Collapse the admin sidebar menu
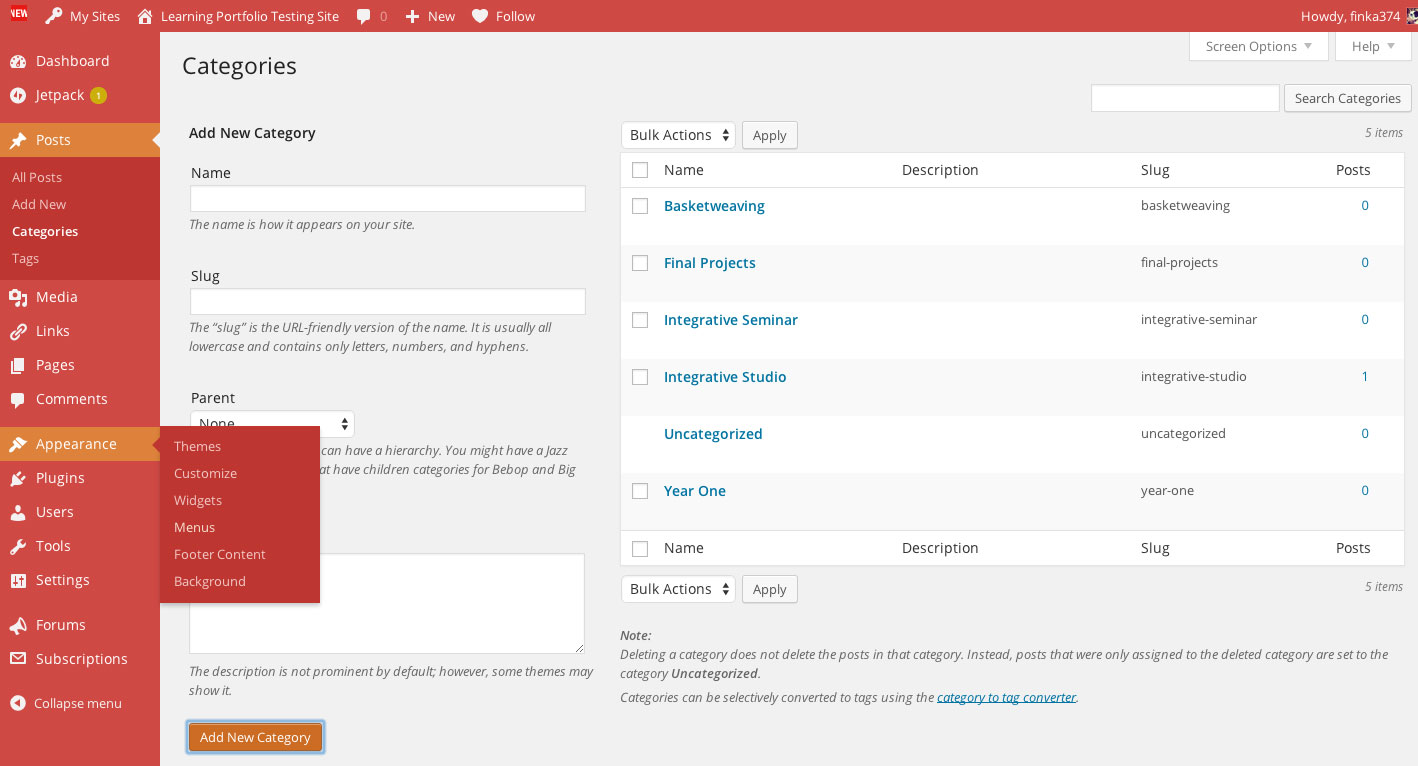This screenshot has height=766, width=1418. [x=66, y=703]
